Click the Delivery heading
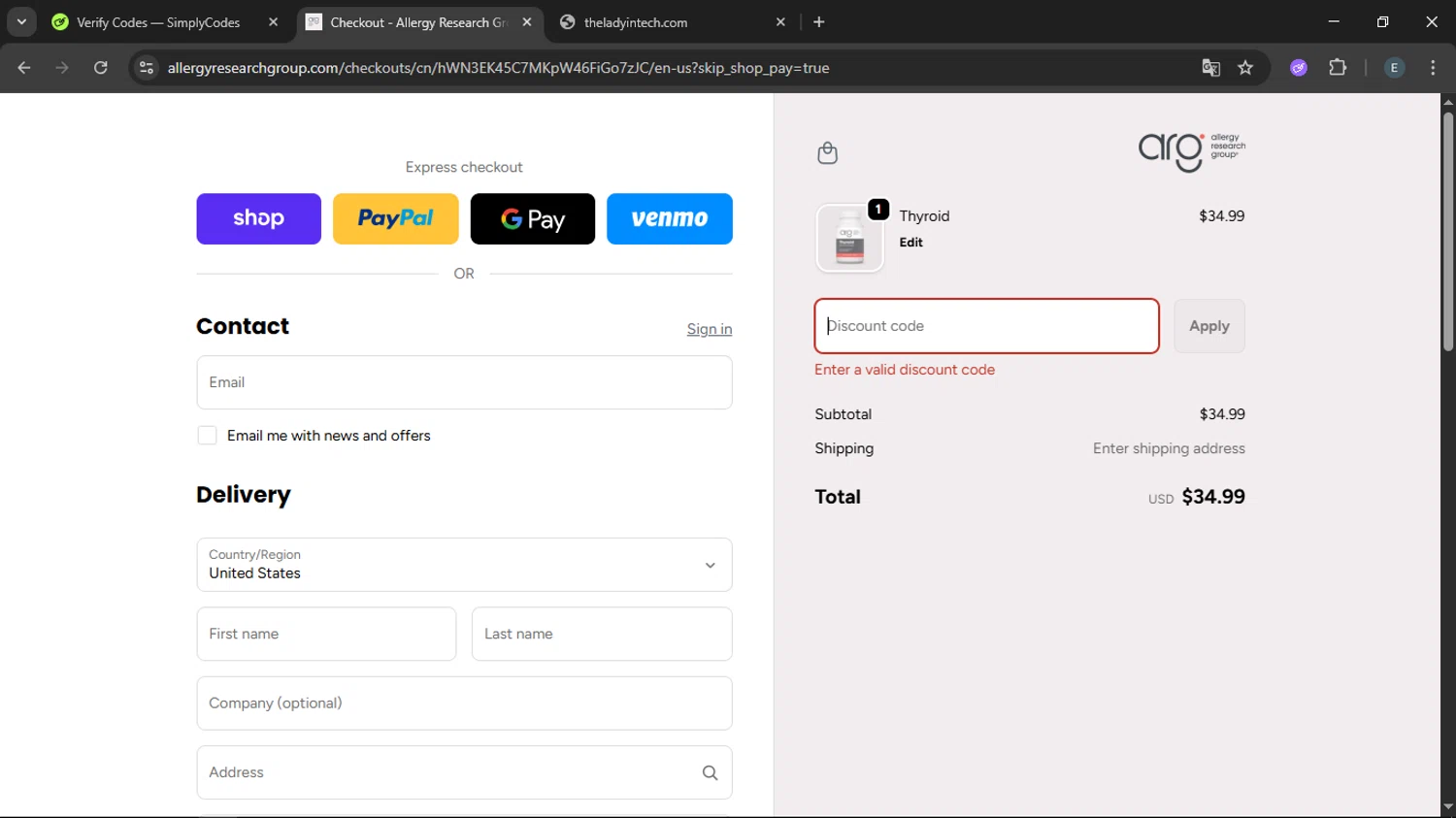 (244, 495)
